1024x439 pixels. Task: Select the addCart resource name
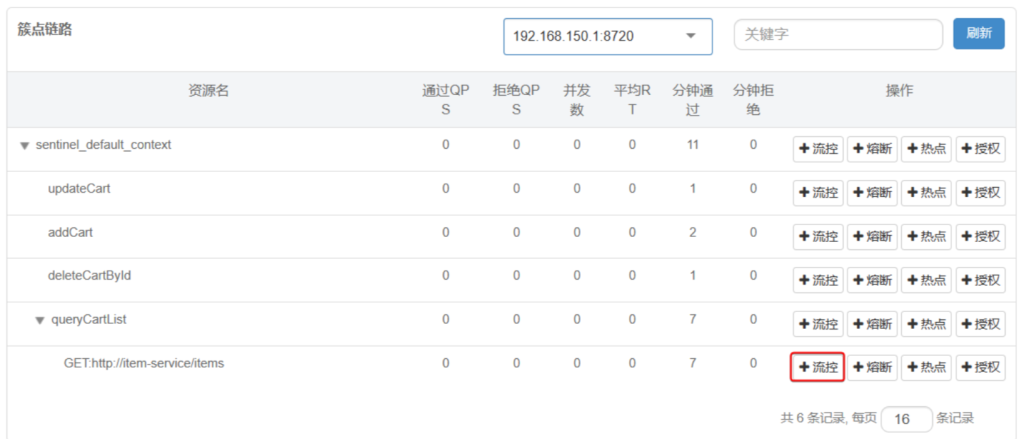click(70, 232)
